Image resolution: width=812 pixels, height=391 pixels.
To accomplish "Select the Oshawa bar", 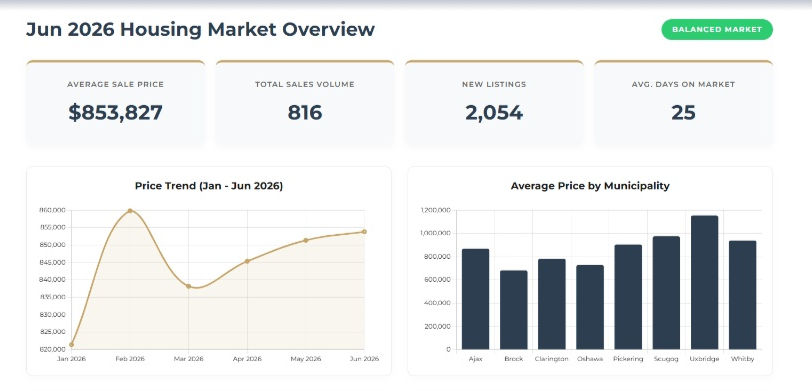I will click(x=590, y=307).
